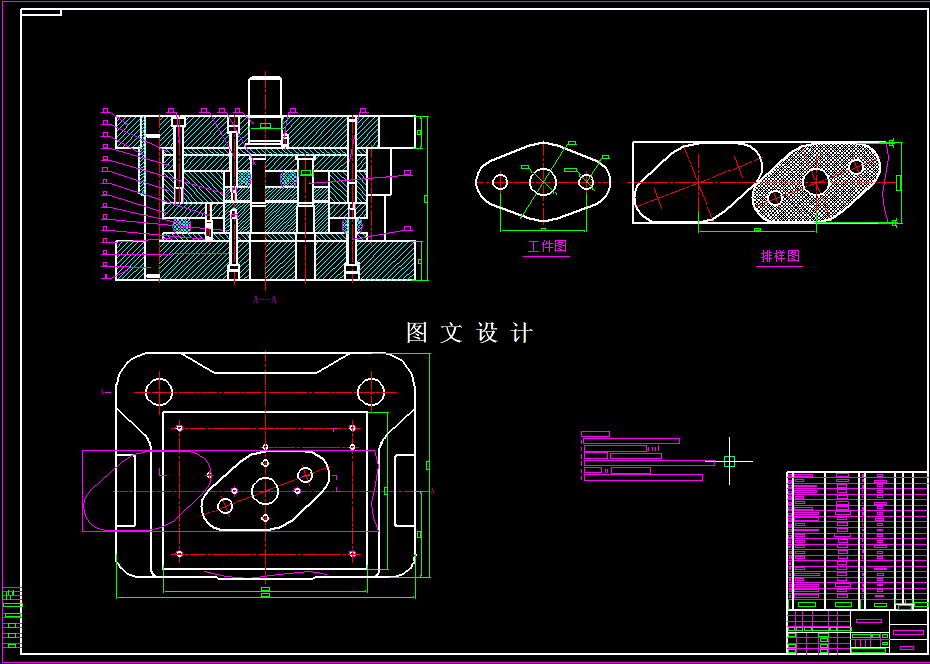The height and width of the screenshot is (664, 930).
Task: Select the large central circle in plan view
Action: [265, 491]
